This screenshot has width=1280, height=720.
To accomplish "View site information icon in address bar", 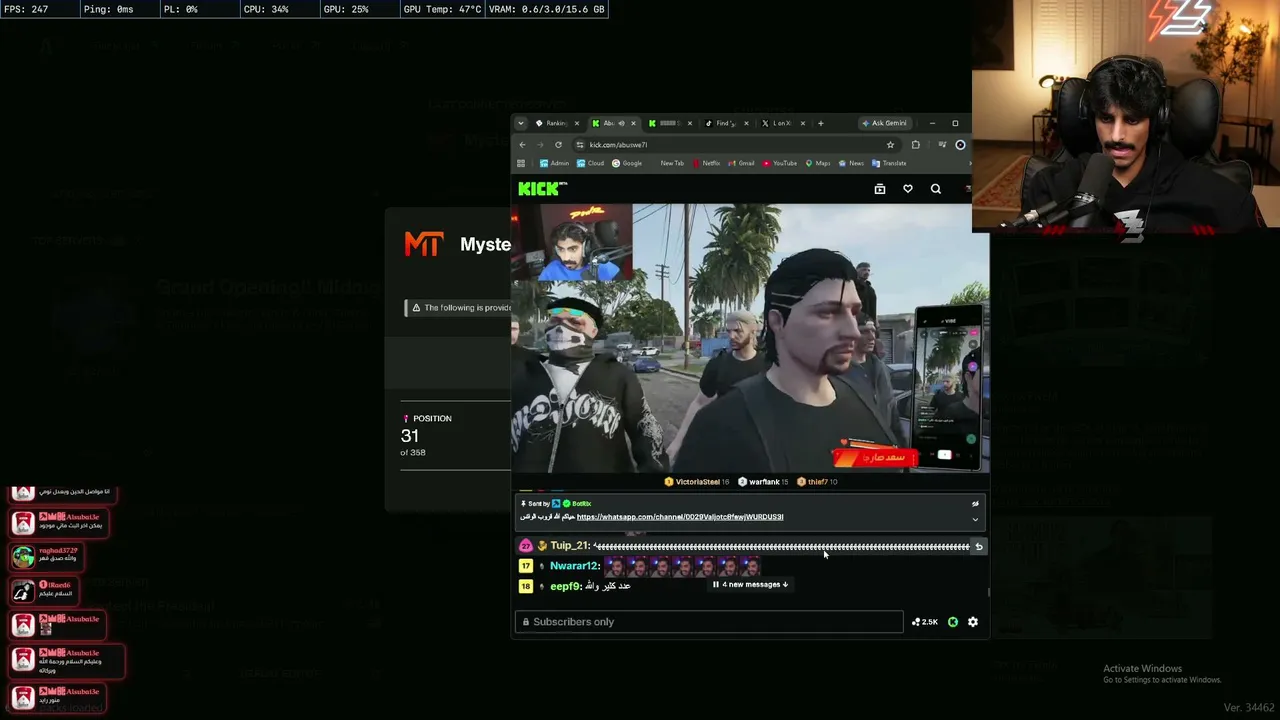I will click(580, 145).
